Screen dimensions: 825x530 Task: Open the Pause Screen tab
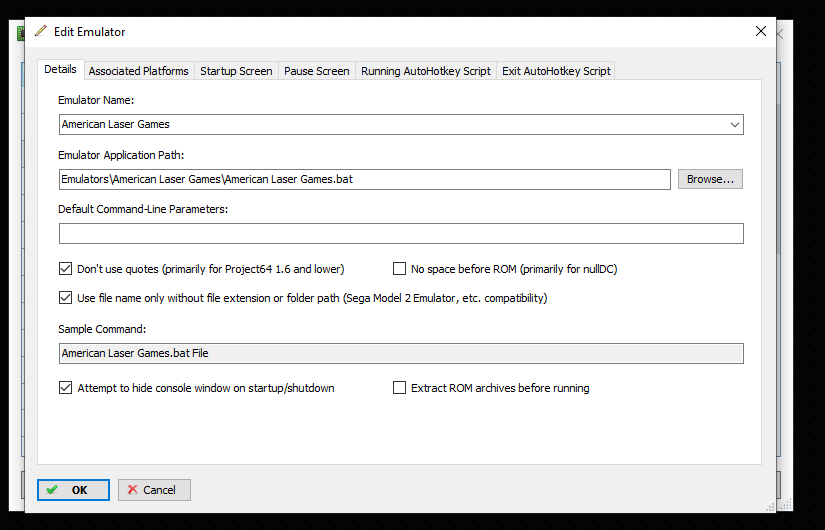click(x=317, y=71)
